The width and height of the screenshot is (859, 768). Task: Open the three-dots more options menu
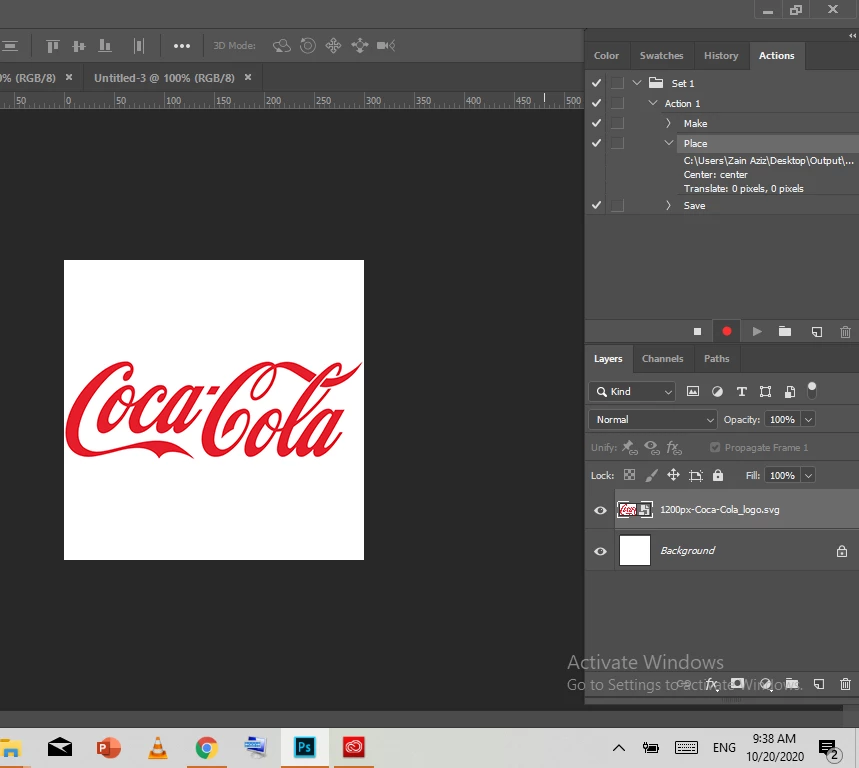pyautogui.click(x=182, y=46)
